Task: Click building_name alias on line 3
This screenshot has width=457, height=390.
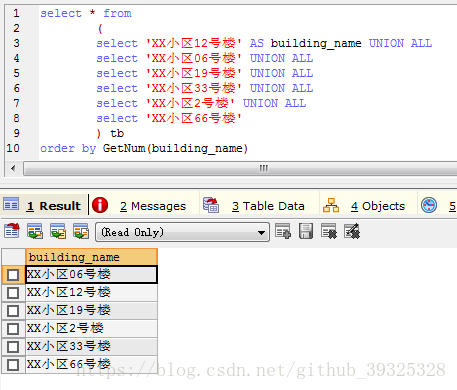Action: click(x=316, y=43)
